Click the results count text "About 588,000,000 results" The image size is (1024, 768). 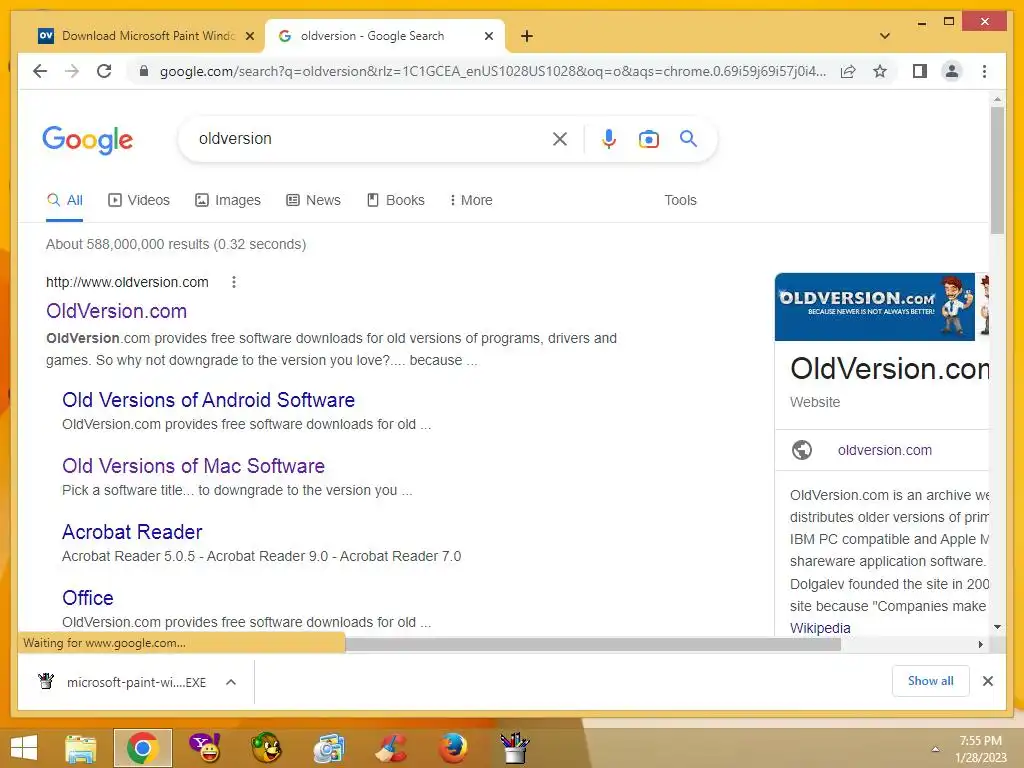[127, 244]
